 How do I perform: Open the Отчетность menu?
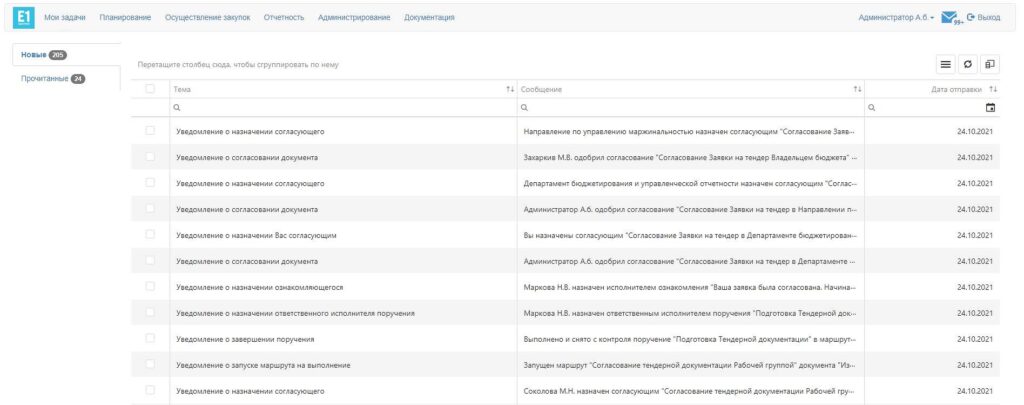coord(284,18)
